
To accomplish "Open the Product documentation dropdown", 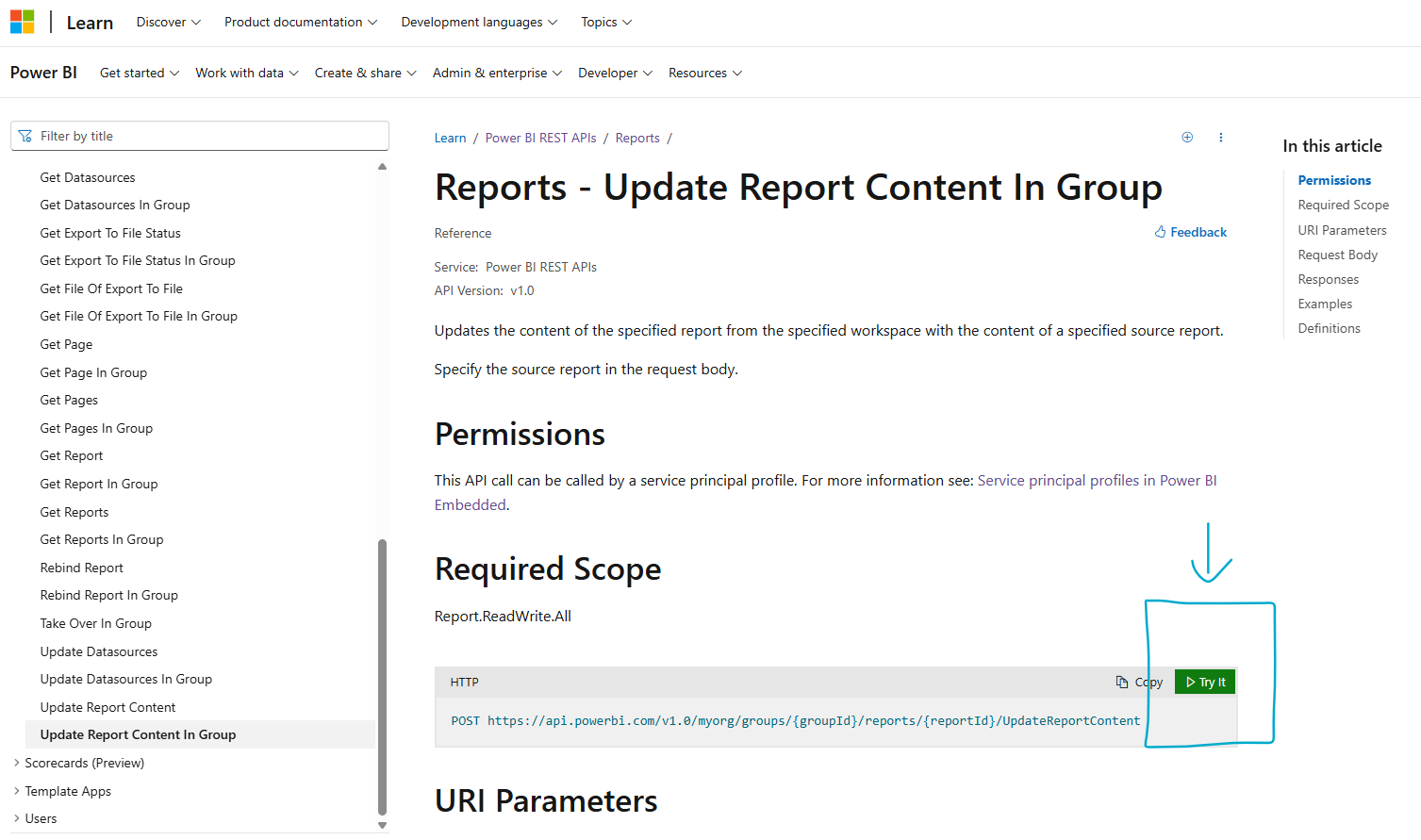I will click(x=300, y=22).
